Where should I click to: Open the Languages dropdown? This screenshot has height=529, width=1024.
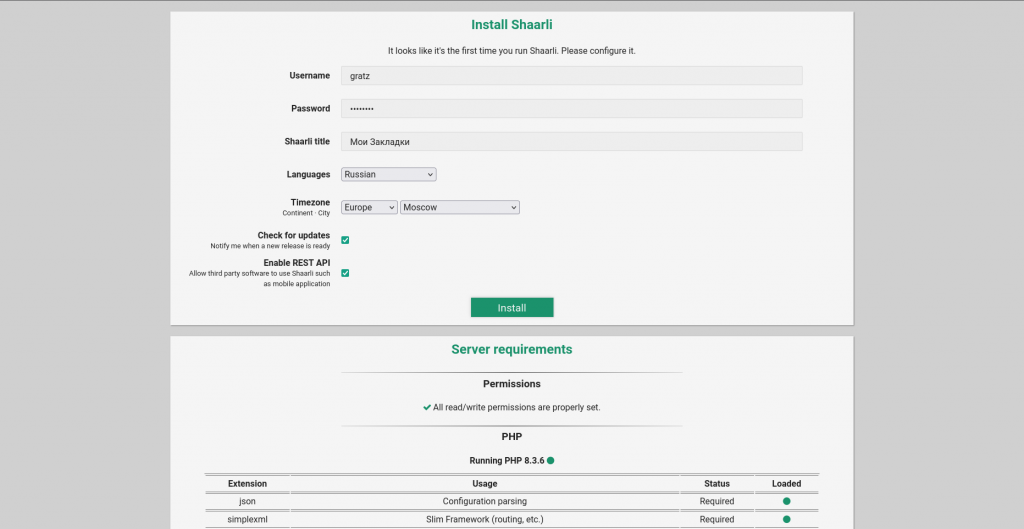pos(389,174)
